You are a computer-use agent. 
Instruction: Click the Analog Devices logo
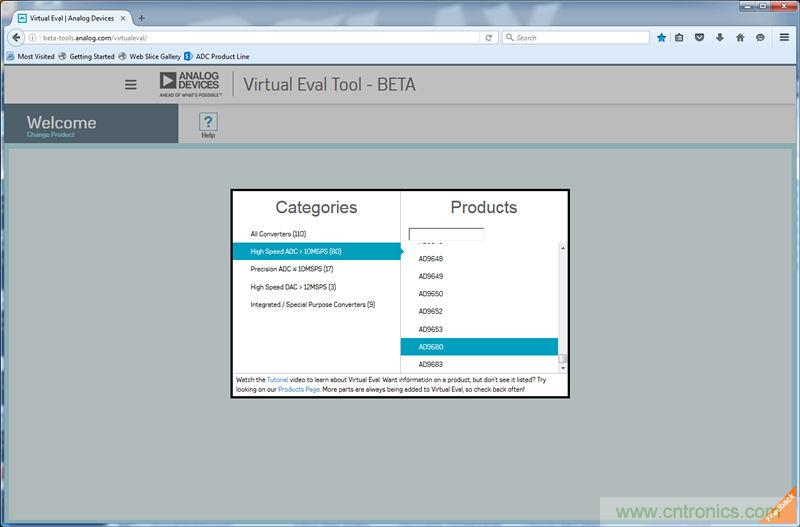(189, 85)
